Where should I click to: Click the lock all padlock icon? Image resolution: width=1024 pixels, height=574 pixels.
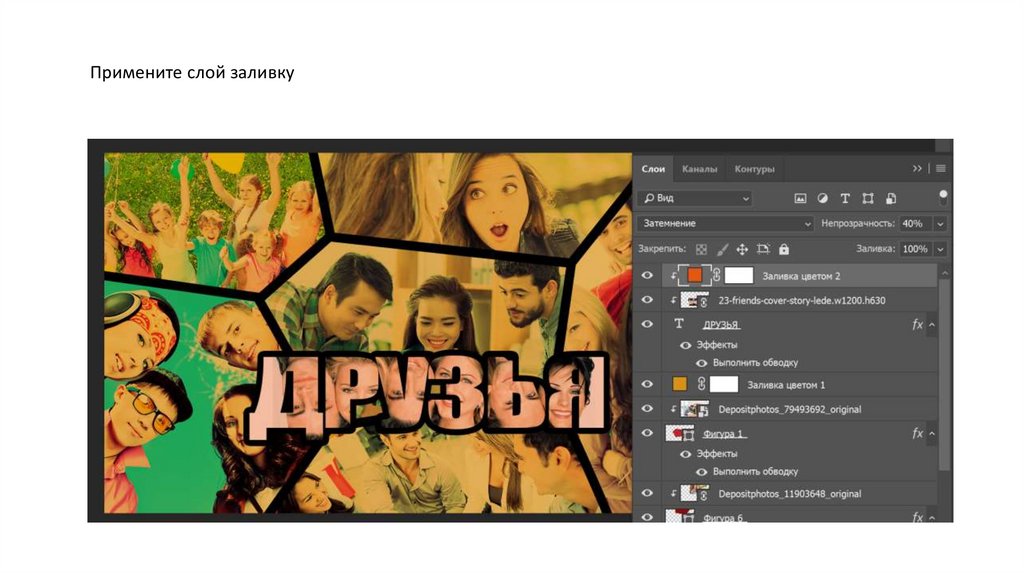tap(784, 249)
